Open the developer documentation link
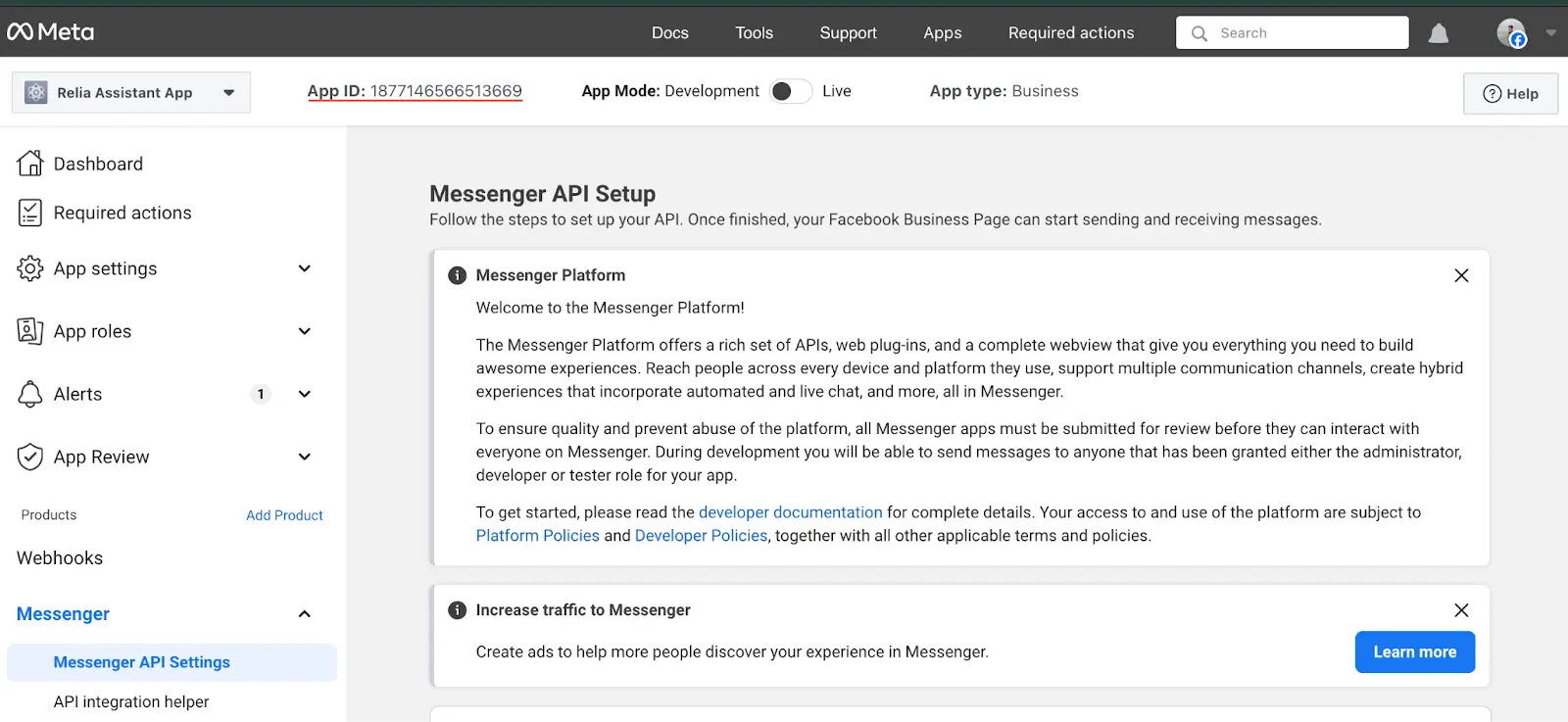Viewport: 1568px width, 722px height. (x=790, y=512)
